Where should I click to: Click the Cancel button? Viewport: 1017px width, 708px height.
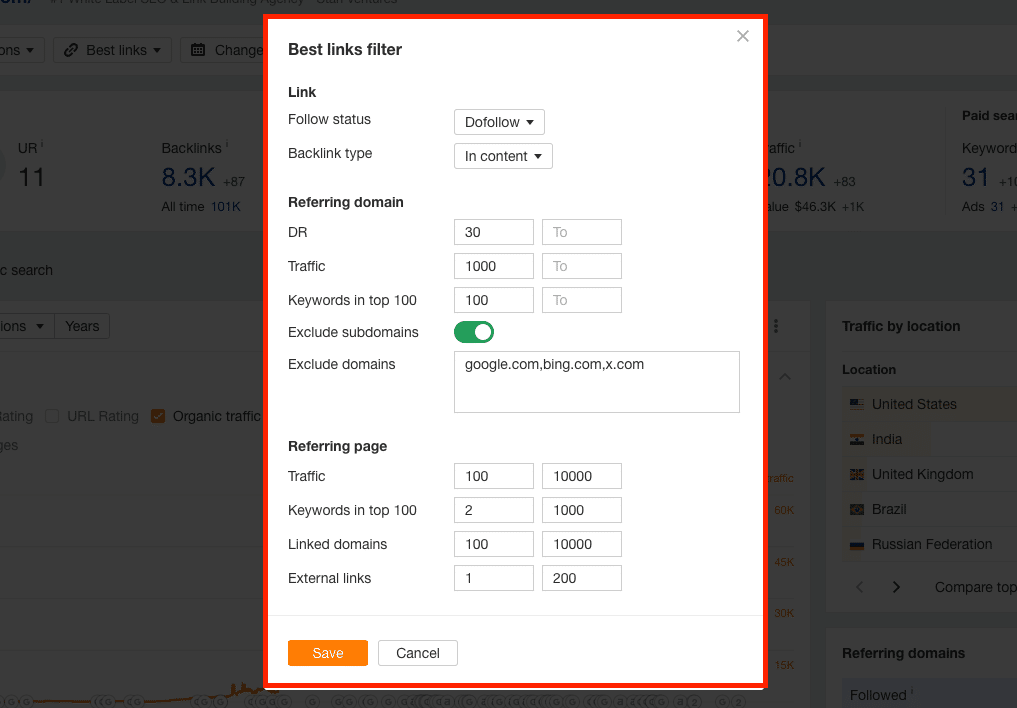coord(418,653)
